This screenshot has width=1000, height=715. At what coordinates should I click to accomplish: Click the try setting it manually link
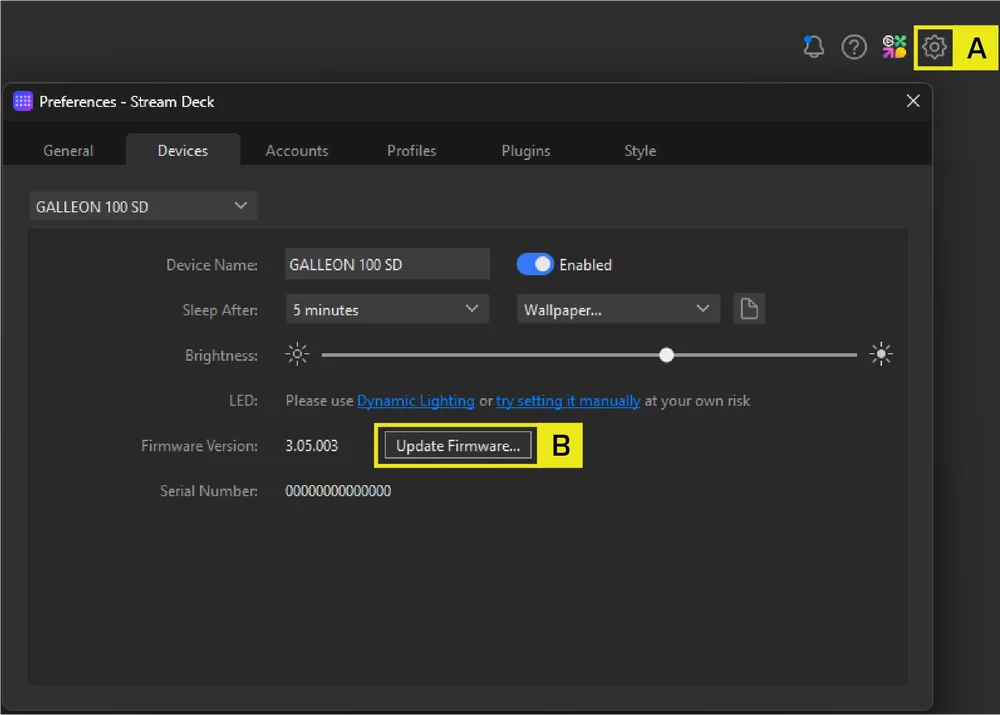pyautogui.click(x=568, y=401)
